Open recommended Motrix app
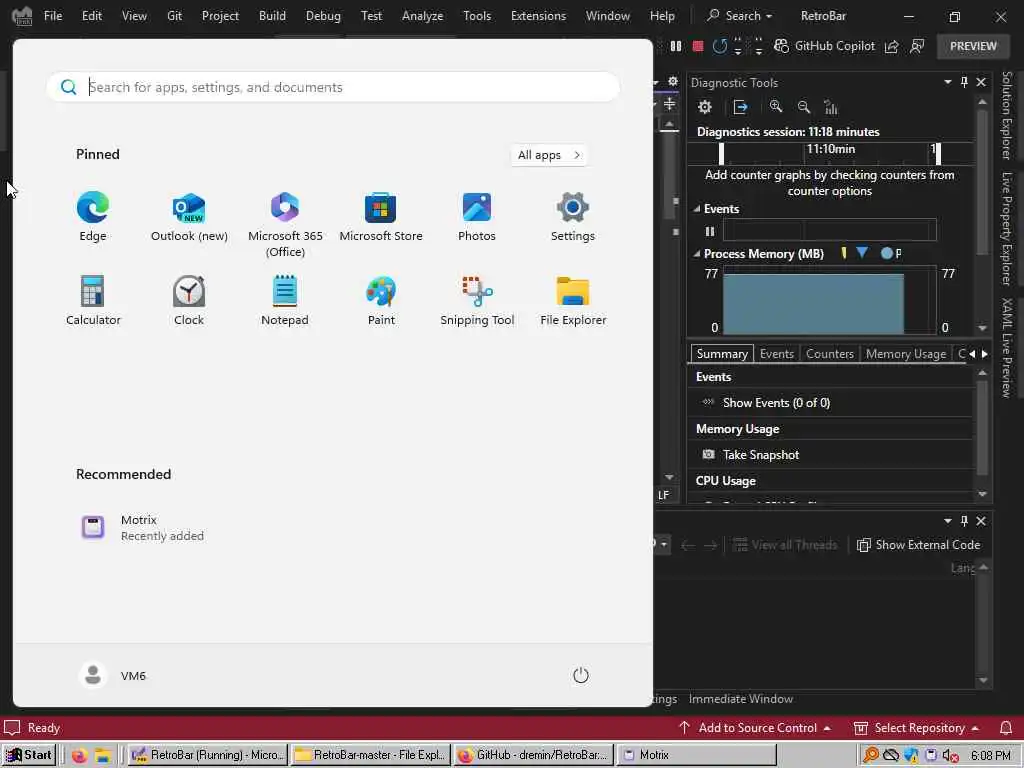1024x768 pixels. click(142, 527)
